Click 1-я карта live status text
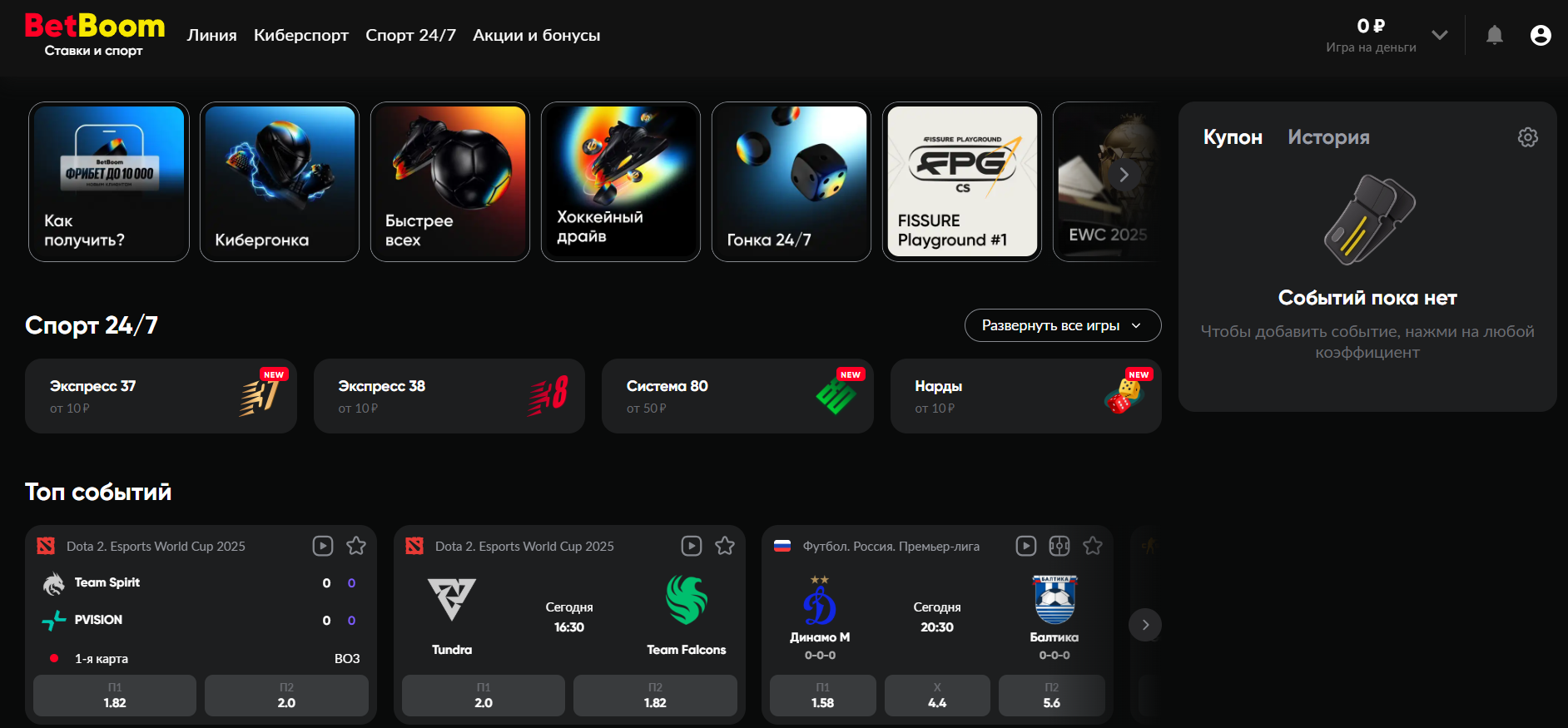 click(102, 658)
